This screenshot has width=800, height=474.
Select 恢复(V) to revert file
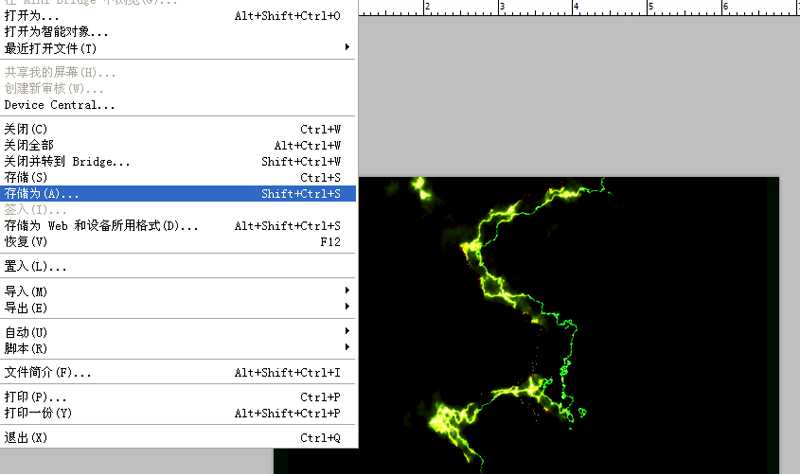point(26,241)
